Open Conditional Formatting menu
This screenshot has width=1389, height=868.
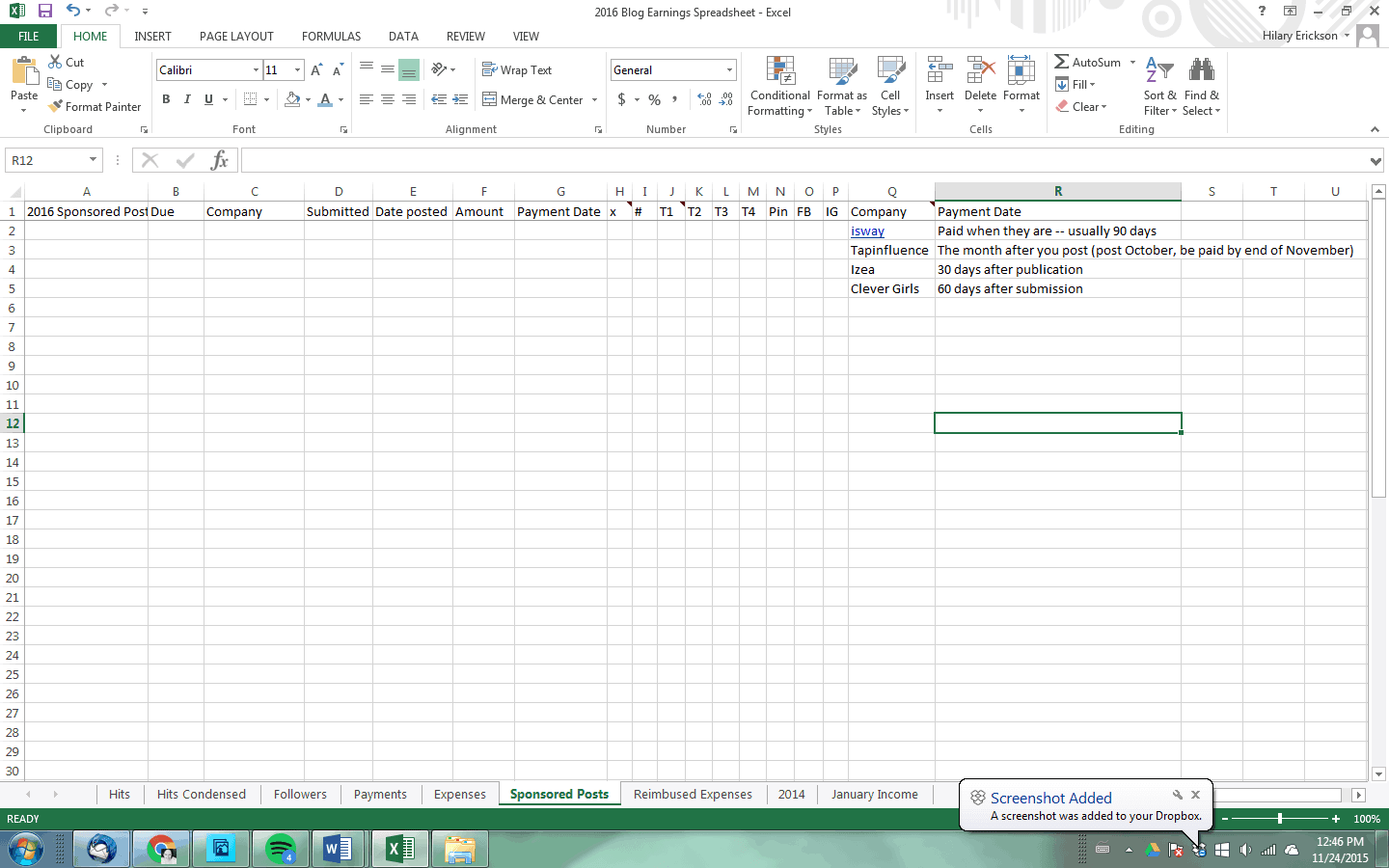pos(780,86)
